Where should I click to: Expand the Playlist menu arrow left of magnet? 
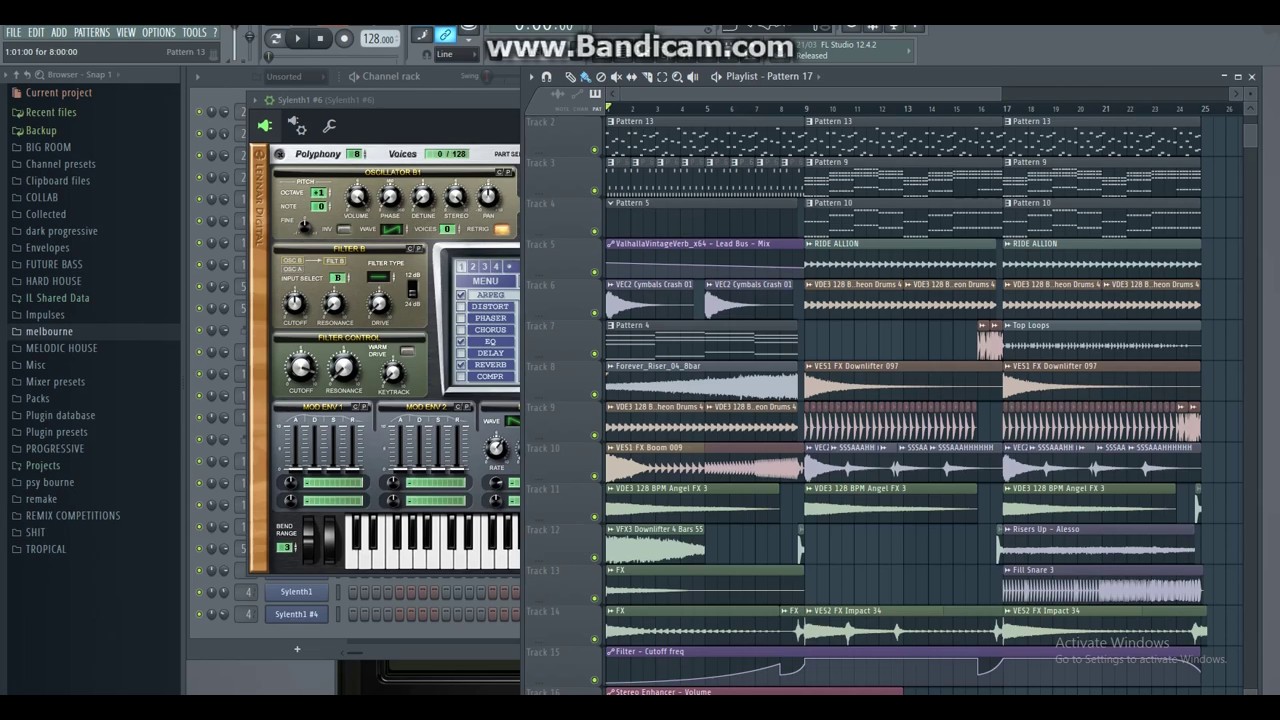tap(532, 77)
